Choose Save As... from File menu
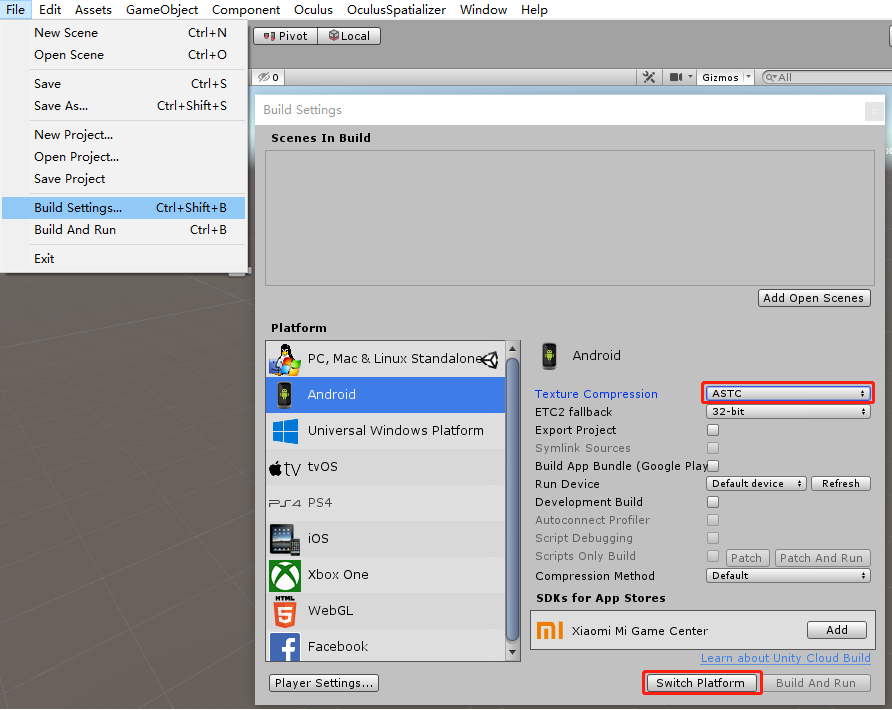Screen dimensions: 892x710 pos(123,106)
